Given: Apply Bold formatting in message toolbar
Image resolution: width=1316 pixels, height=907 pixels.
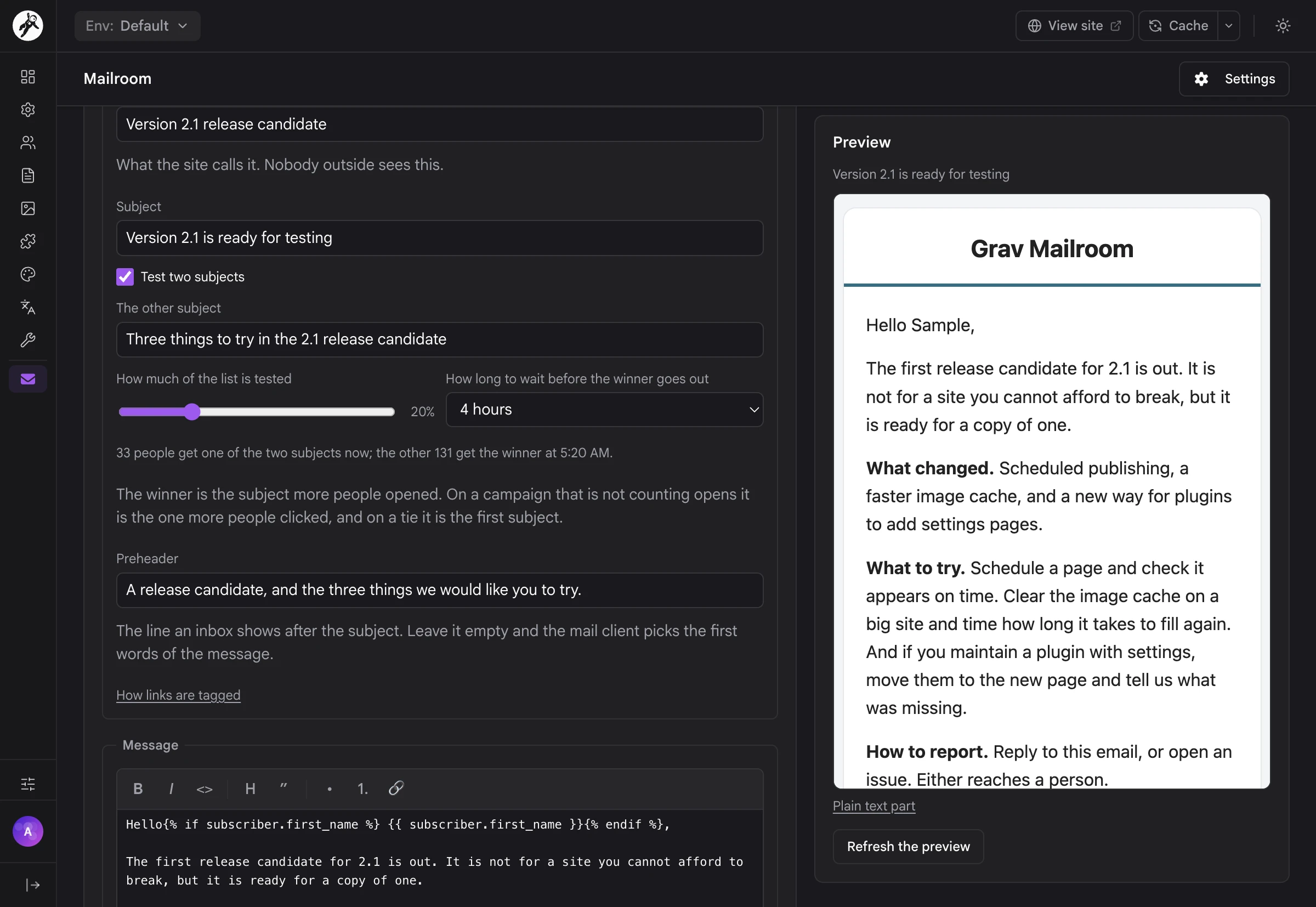Looking at the screenshot, I should coord(138,789).
